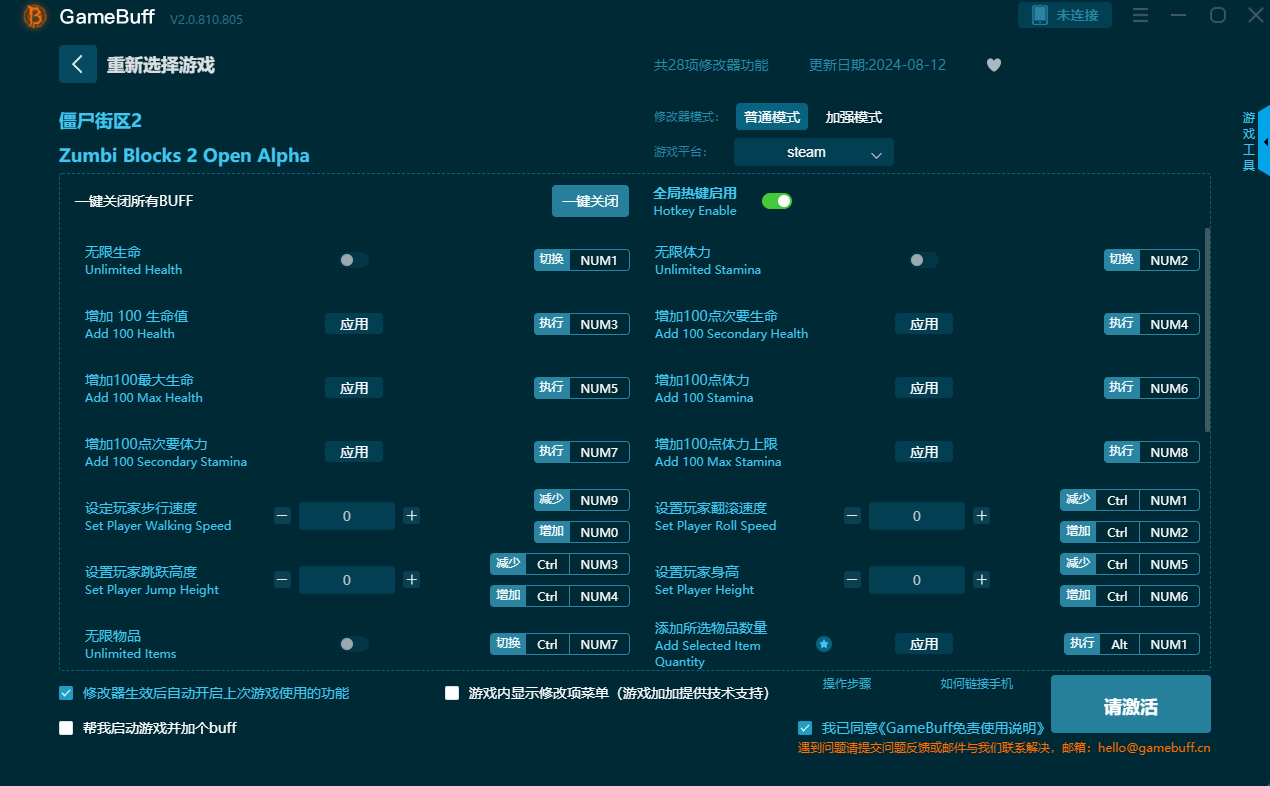Toggle Unlimited Health switch
Screen dimensions: 1270x786
[x=354, y=260]
